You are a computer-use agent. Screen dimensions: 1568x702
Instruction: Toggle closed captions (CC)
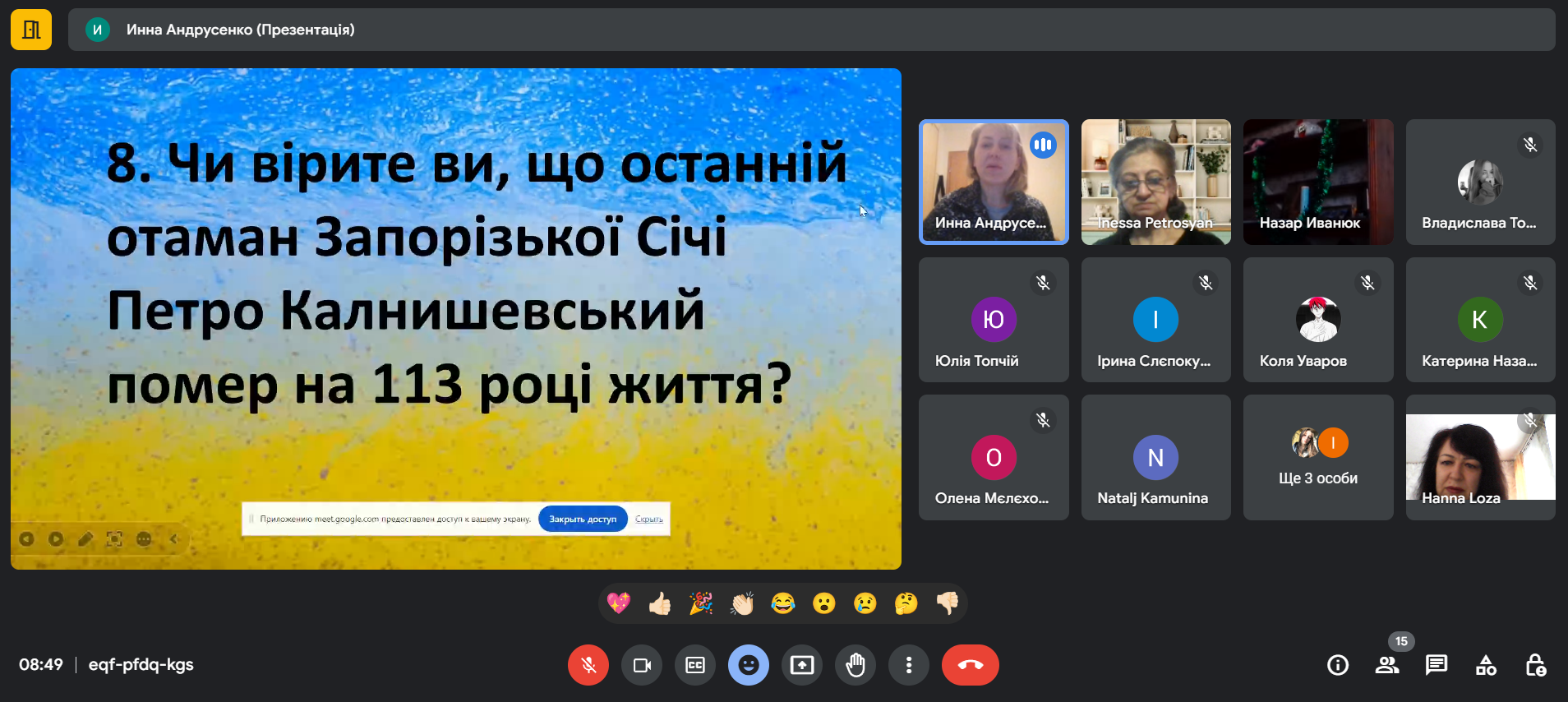click(695, 665)
